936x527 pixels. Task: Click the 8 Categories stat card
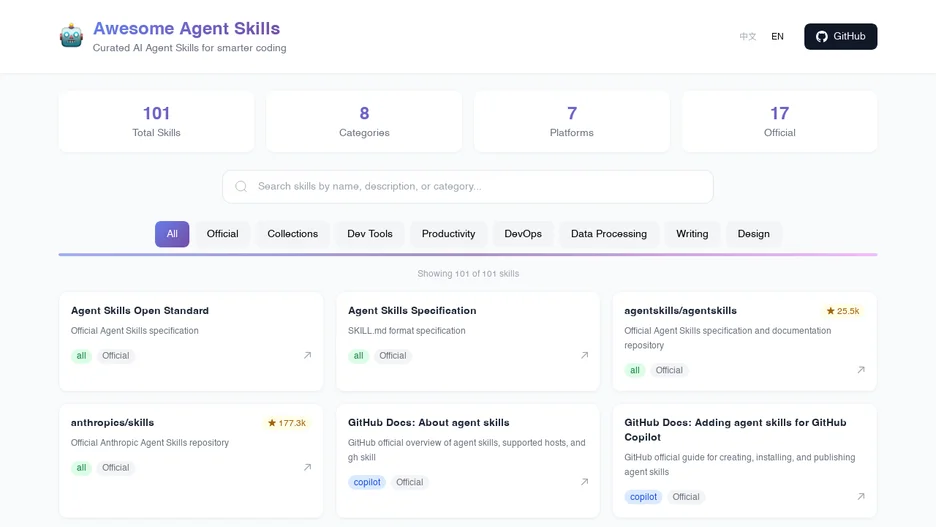(364, 121)
